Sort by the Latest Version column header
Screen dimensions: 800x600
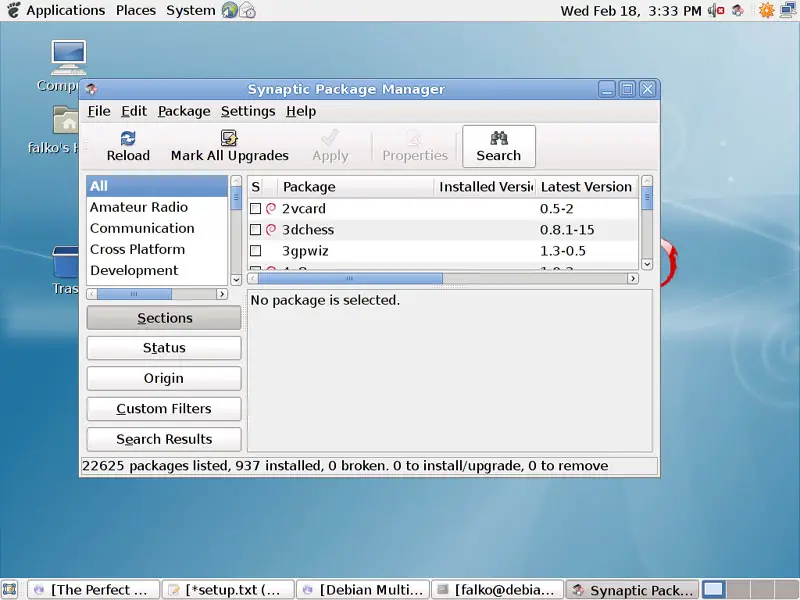pyautogui.click(x=587, y=187)
